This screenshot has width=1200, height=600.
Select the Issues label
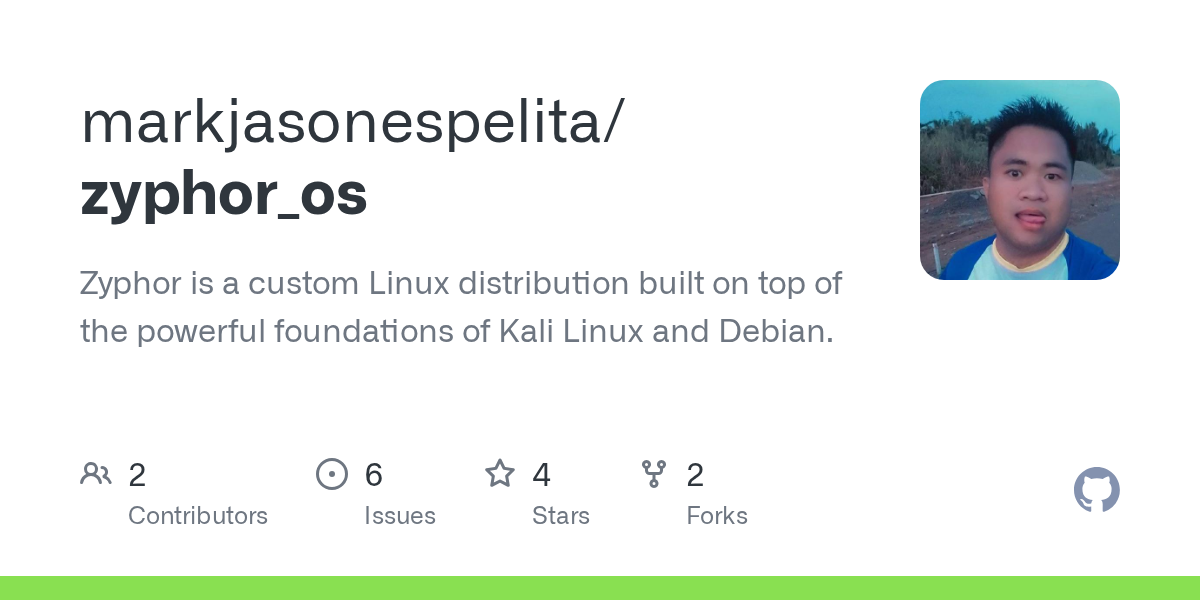pyautogui.click(x=400, y=516)
